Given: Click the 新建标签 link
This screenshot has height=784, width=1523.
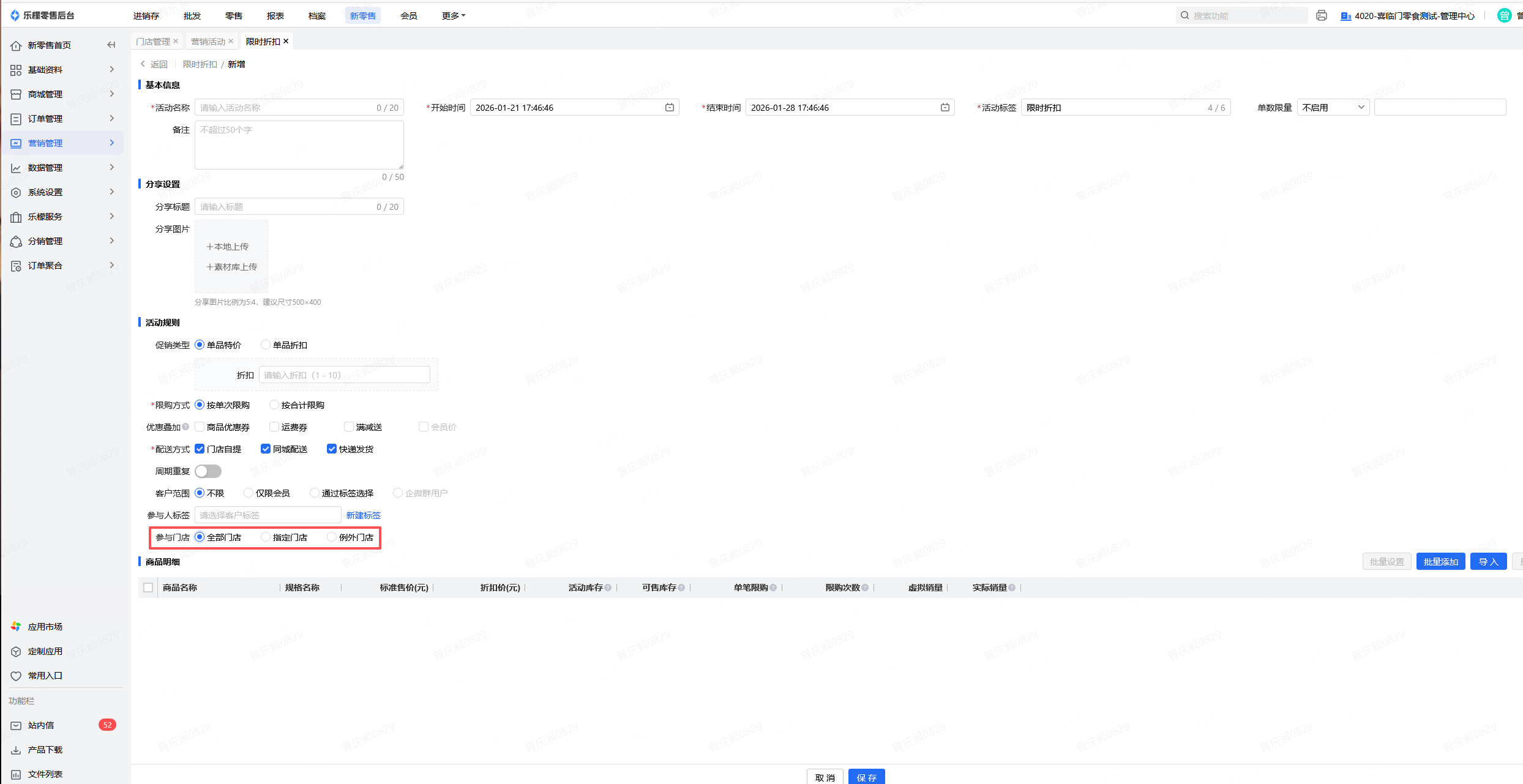Looking at the screenshot, I should tap(363, 515).
